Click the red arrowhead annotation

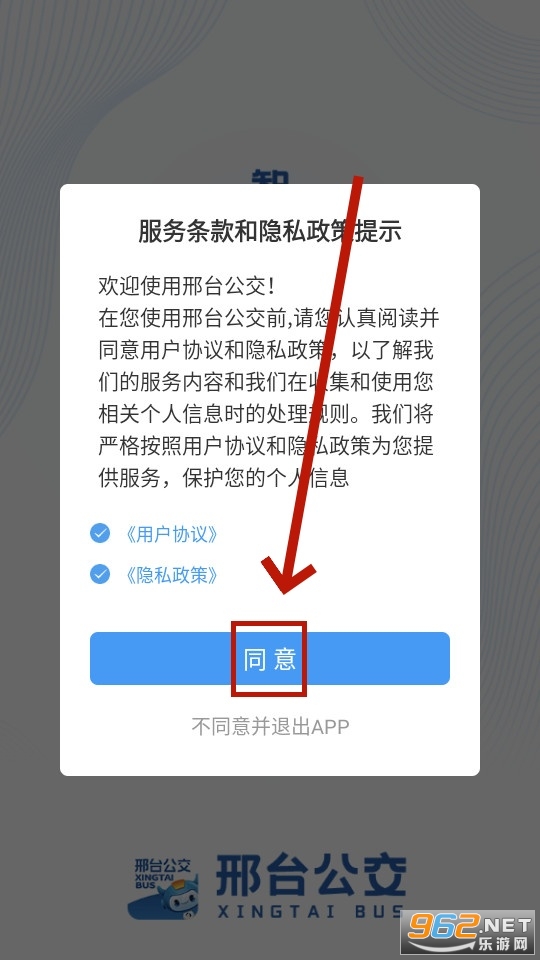287,574
